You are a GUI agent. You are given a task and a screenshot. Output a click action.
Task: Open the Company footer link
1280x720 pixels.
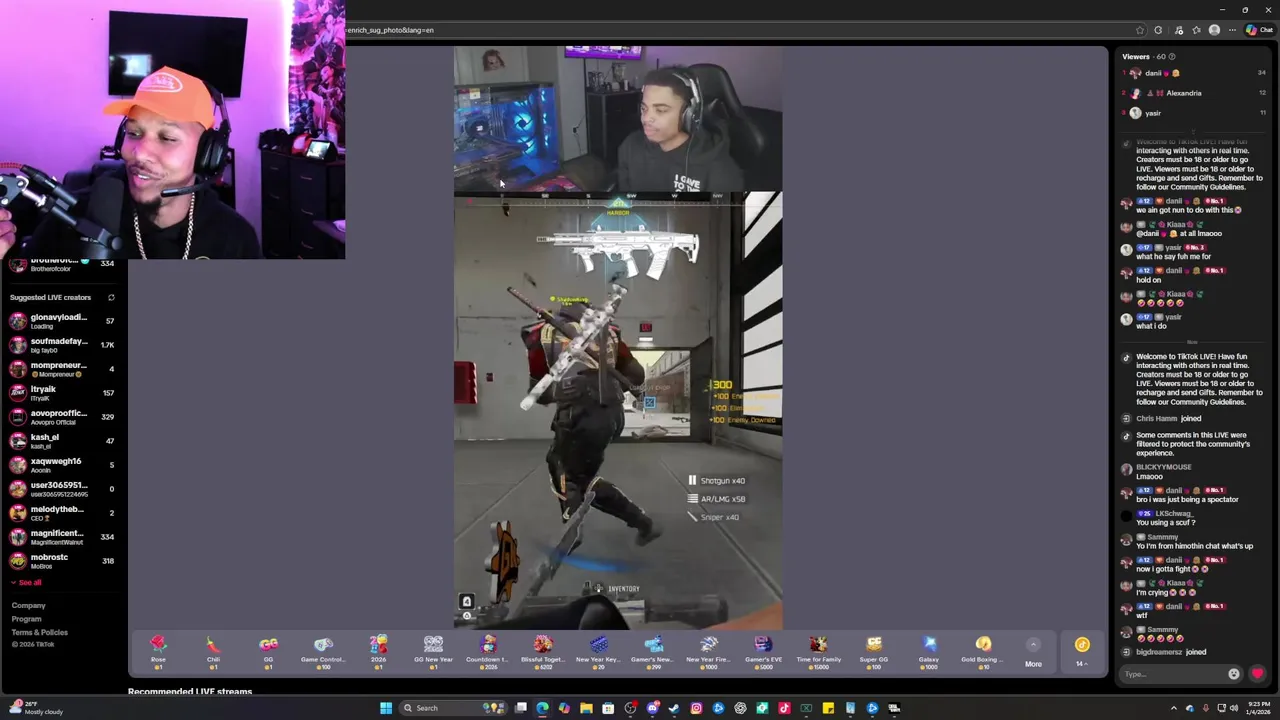click(28, 605)
